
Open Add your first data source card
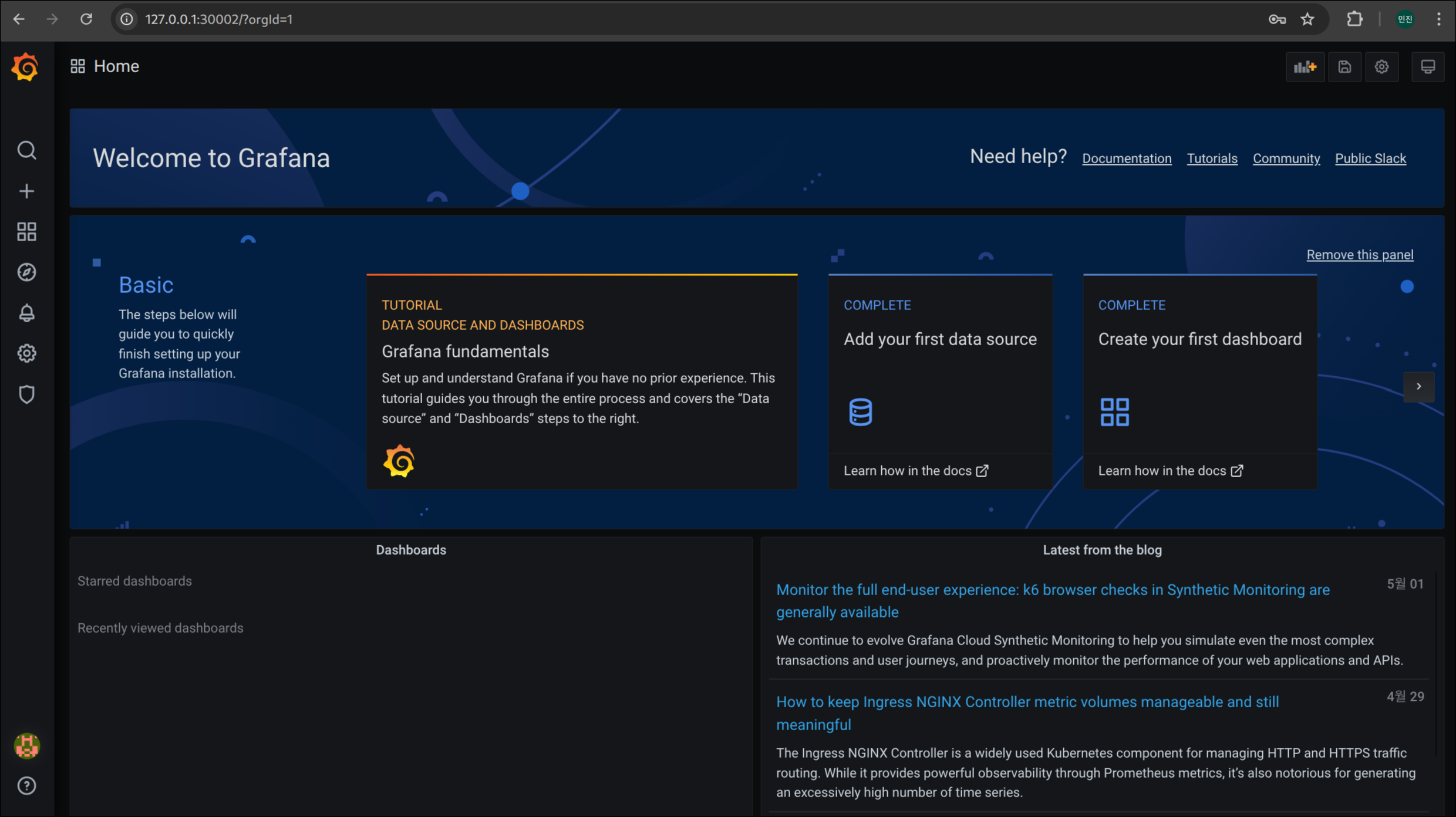[x=940, y=382]
